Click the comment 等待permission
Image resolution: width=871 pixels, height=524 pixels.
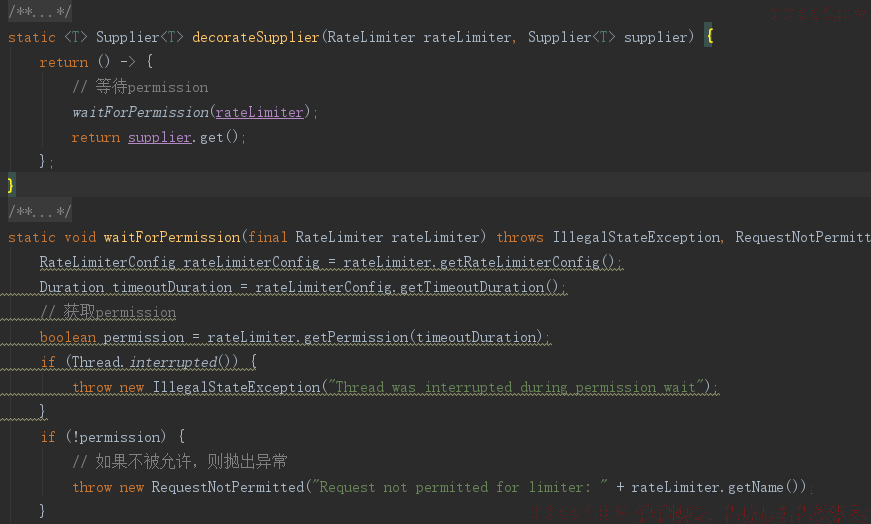click(140, 87)
